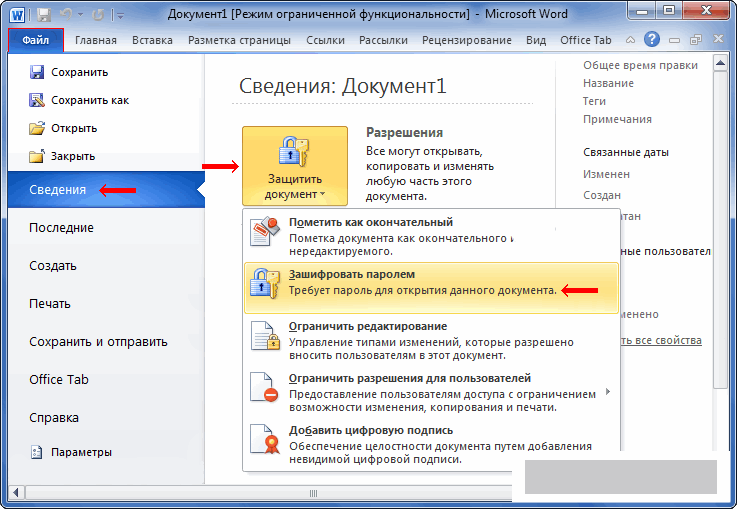Viewport: 737px width, 509px height.
Task: Open the quick access toolbar customize arrow
Action: pyautogui.click(x=120, y=16)
